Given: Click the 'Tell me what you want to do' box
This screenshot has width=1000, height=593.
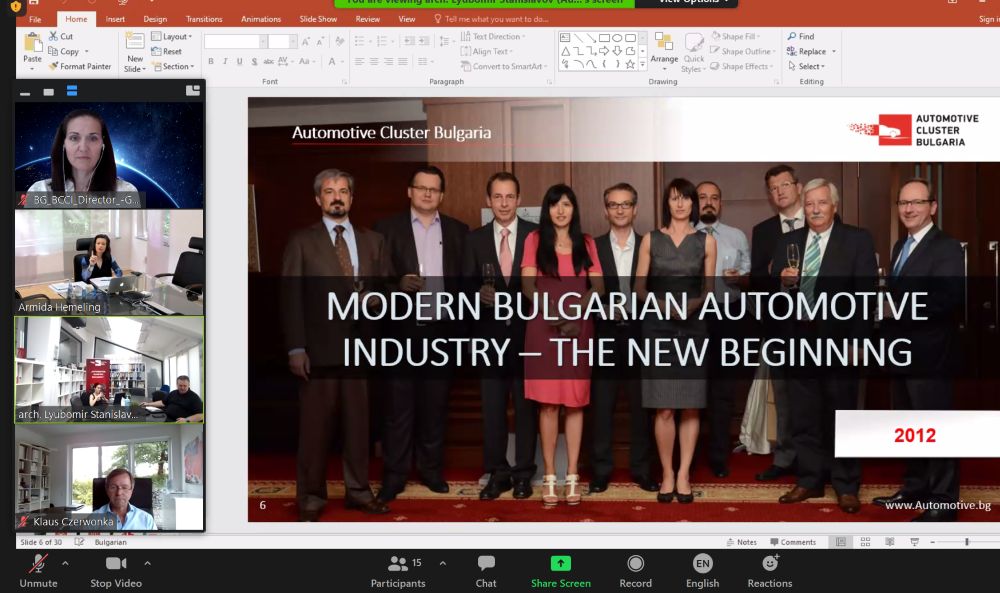Looking at the screenshot, I should tap(491, 19).
